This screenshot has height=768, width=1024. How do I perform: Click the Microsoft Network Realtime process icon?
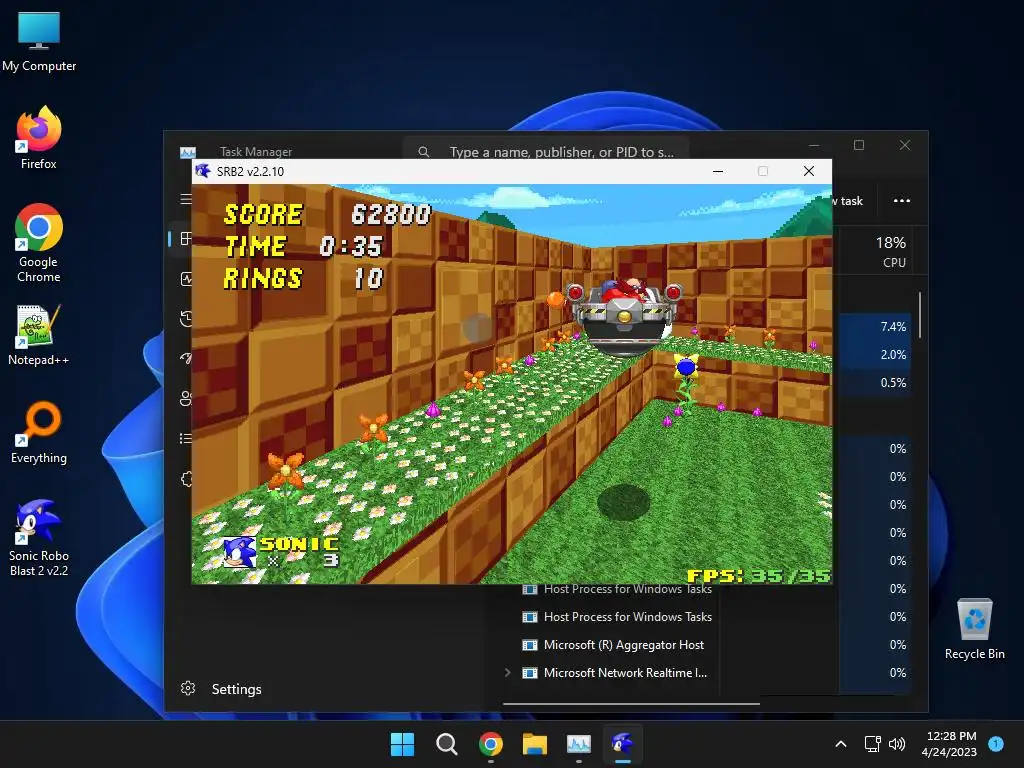click(530, 673)
